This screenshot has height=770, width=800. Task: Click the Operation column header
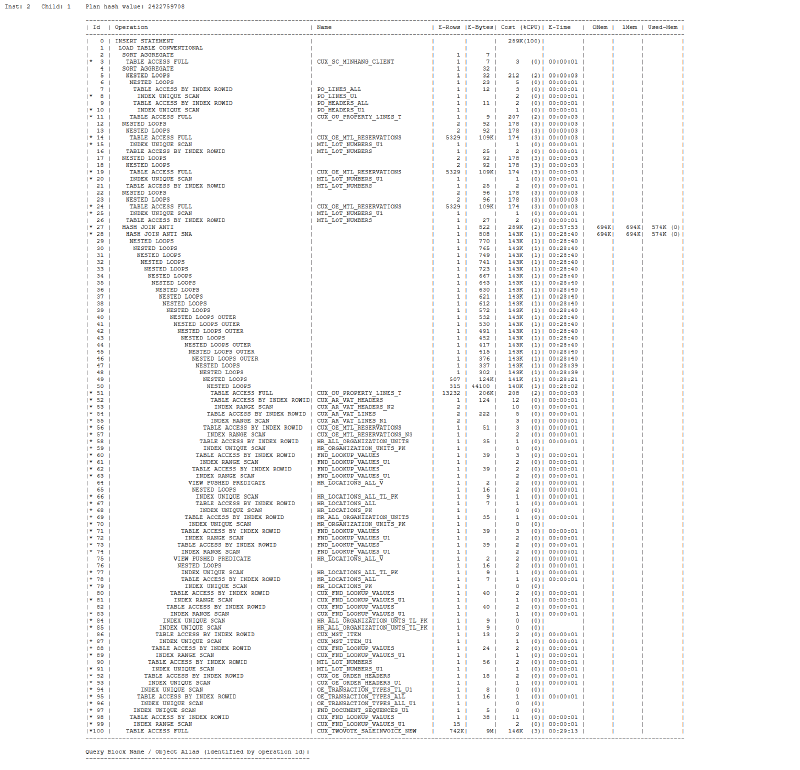pos(132,27)
